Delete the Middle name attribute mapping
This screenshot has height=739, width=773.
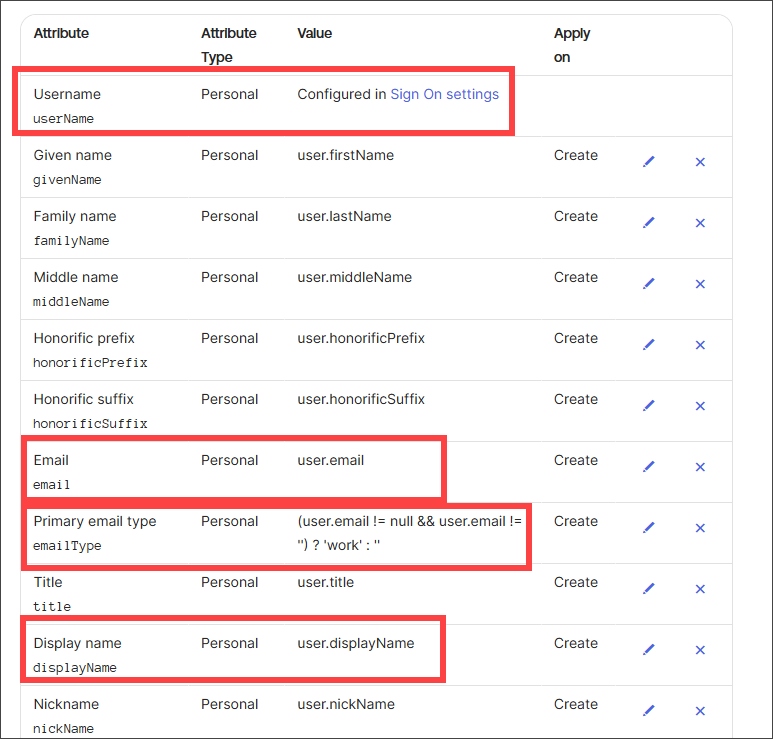click(x=700, y=284)
